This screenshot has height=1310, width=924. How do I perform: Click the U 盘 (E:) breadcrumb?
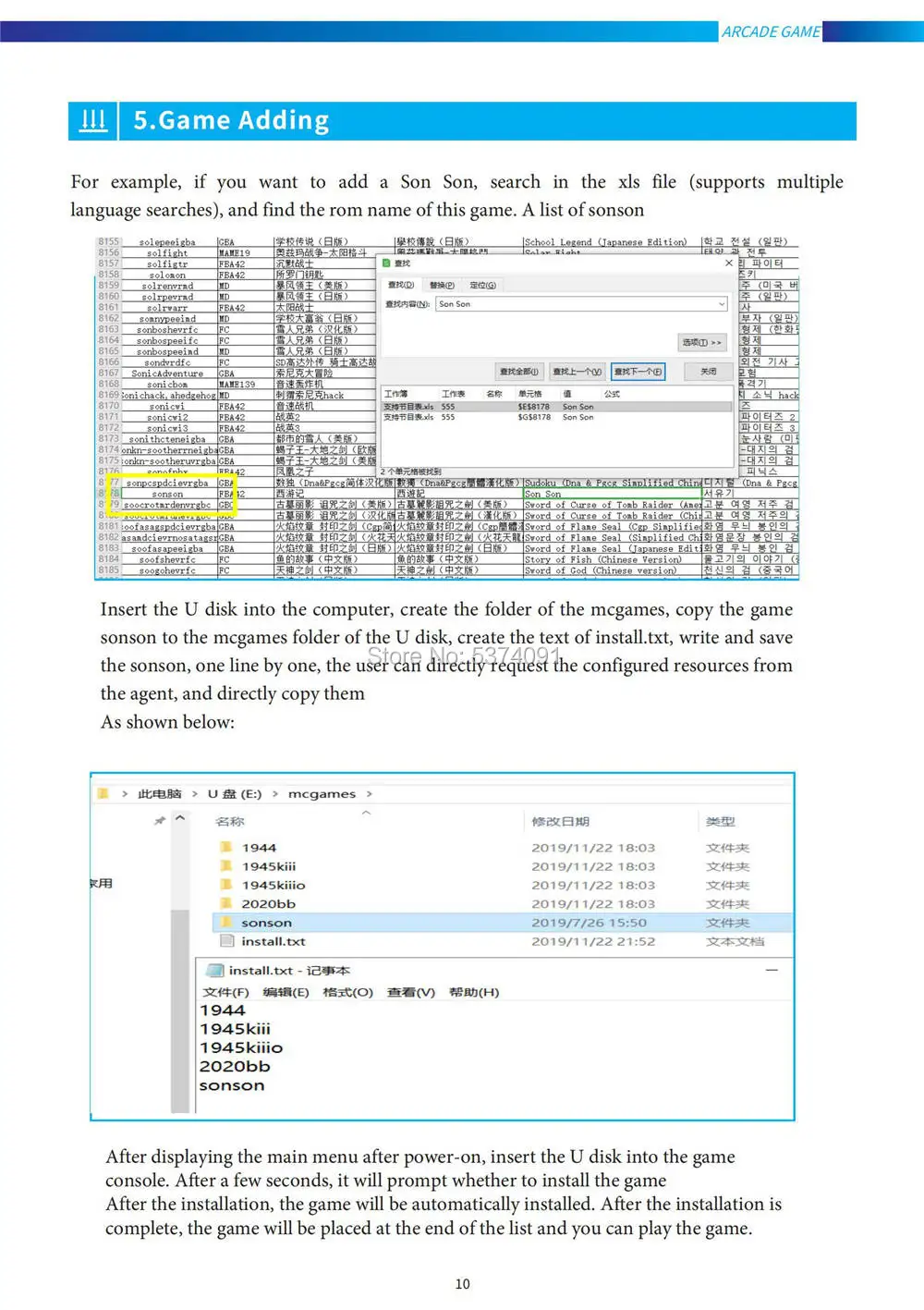coord(235,793)
